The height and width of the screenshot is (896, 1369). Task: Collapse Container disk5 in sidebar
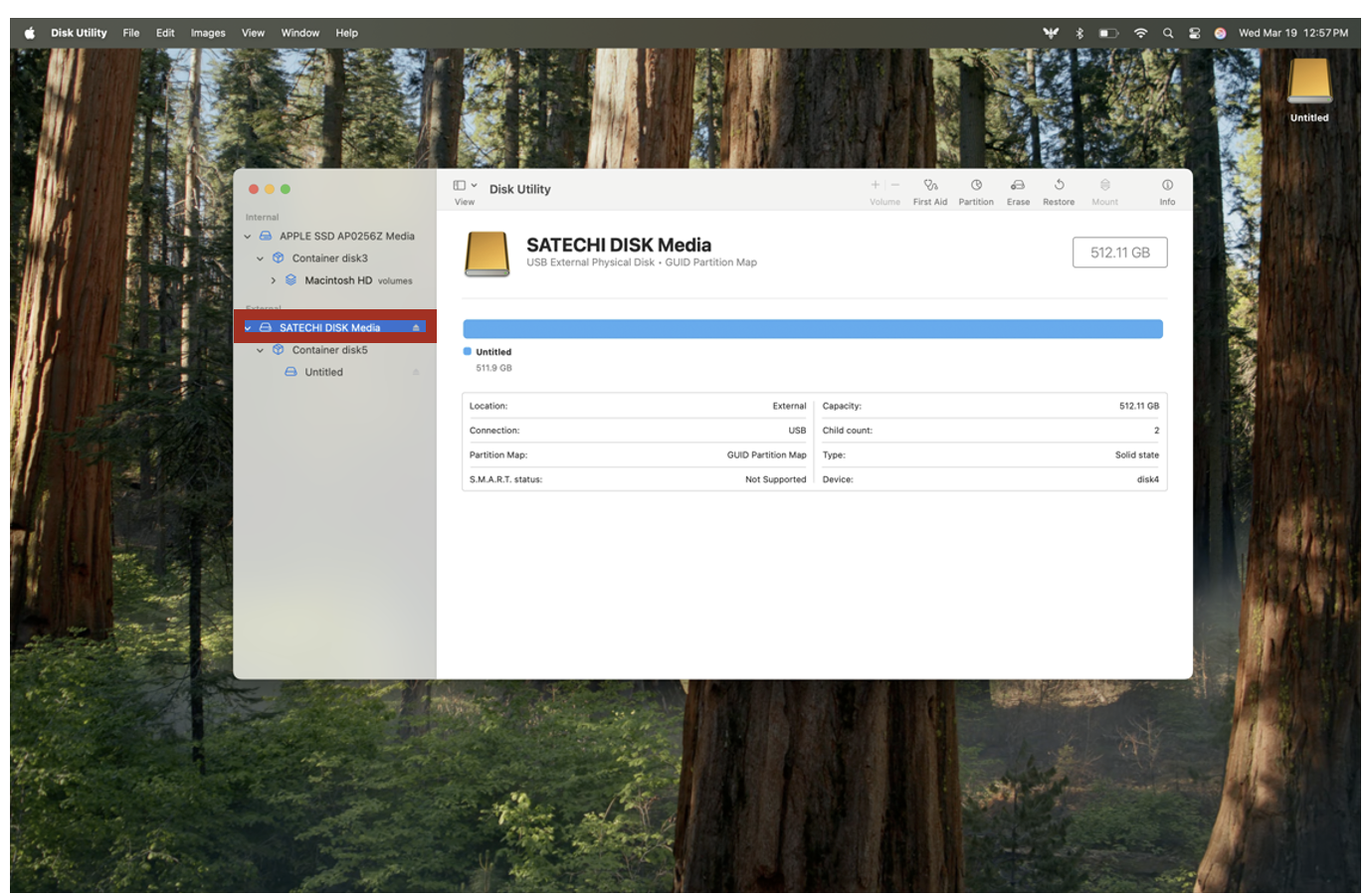point(261,350)
